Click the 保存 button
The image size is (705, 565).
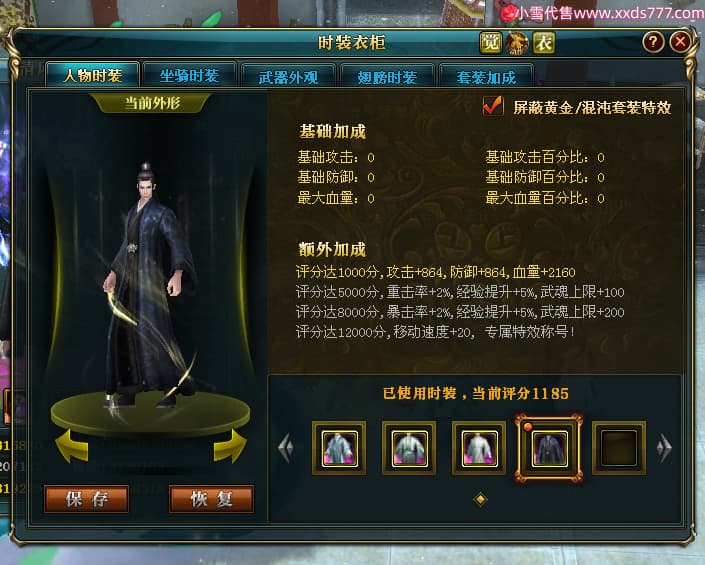click(86, 499)
